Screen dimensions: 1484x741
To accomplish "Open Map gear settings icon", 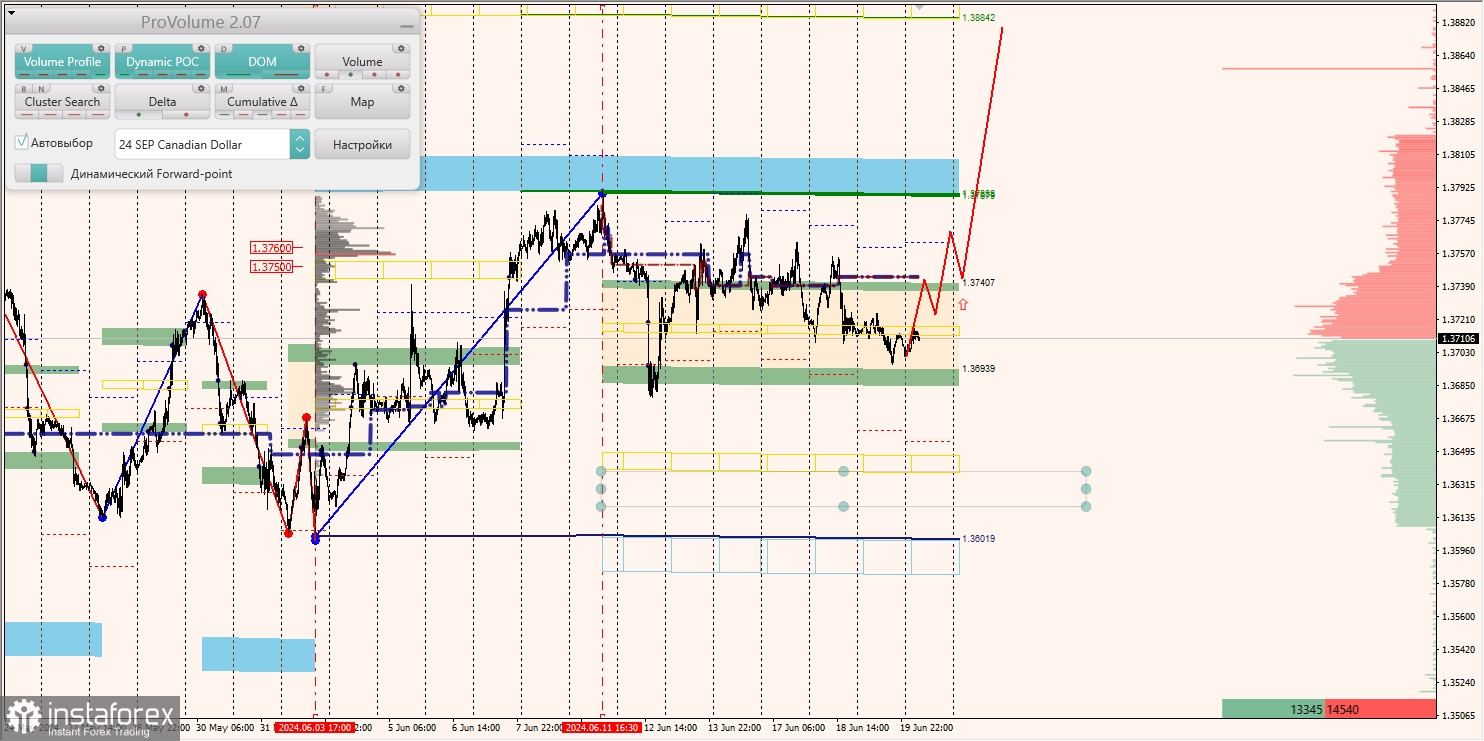I will [401, 88].
